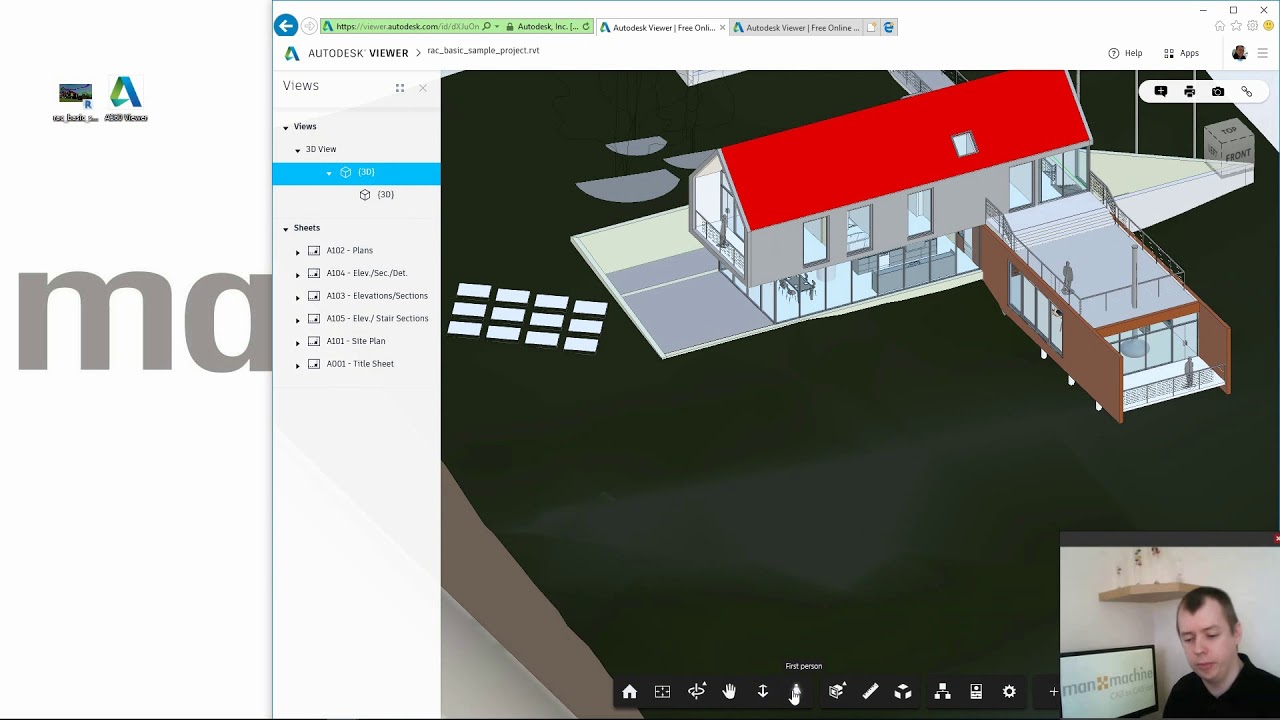The image size is (1280, 720).
Task: Expand the A103 - Elevations/Sections sheet
Action: click(x=297, y=297)
